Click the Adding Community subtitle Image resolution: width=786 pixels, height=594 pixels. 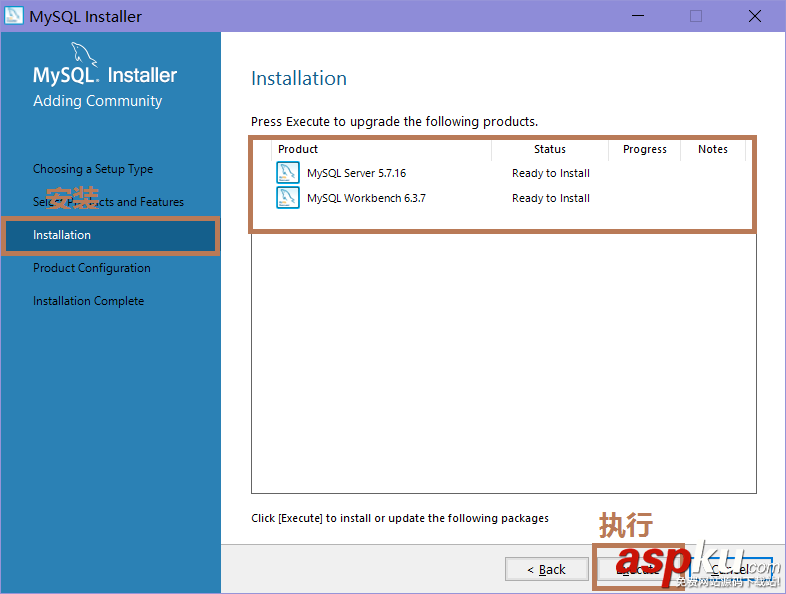point(98,101)
